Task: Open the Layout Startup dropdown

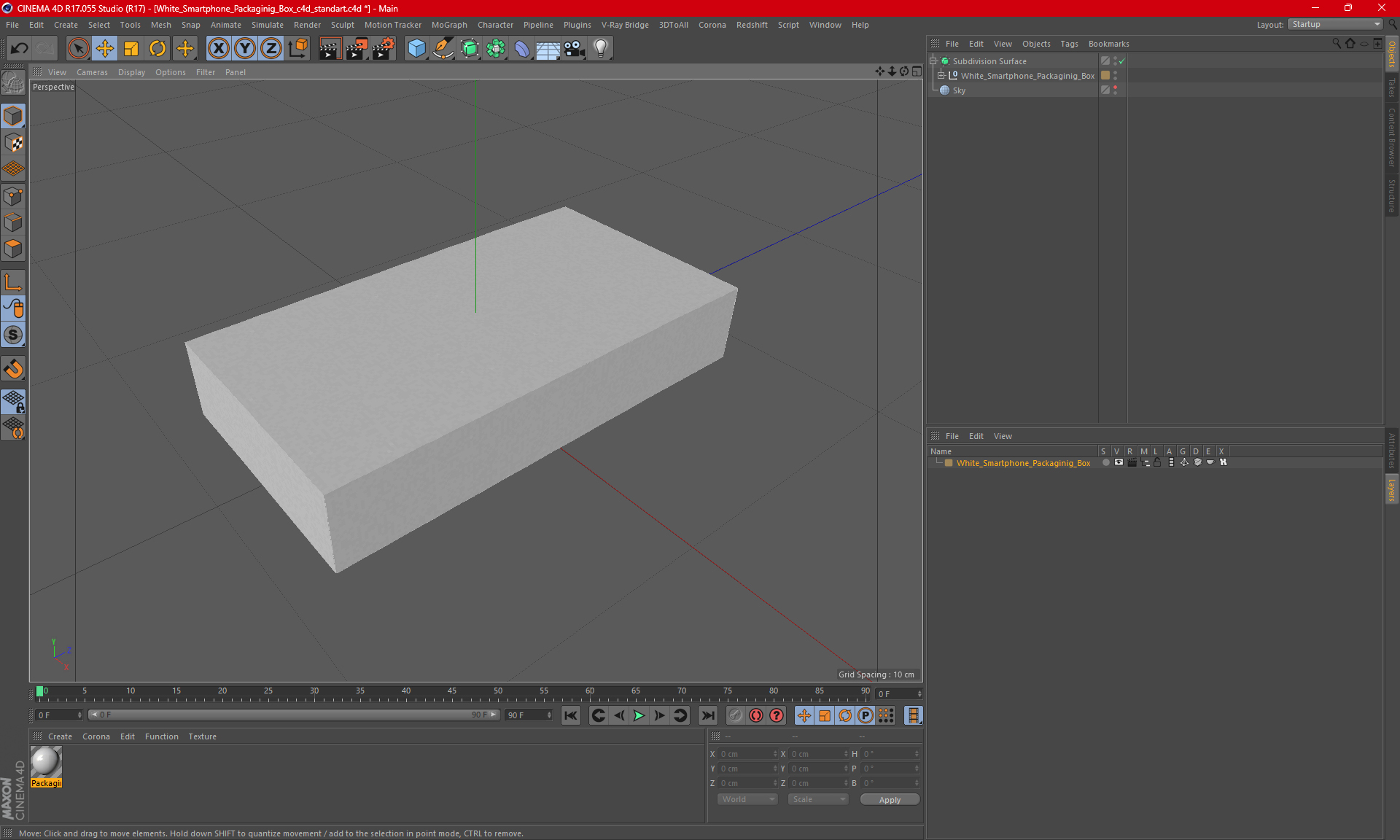Action: pyautogui.click(x=1335, y=24)
